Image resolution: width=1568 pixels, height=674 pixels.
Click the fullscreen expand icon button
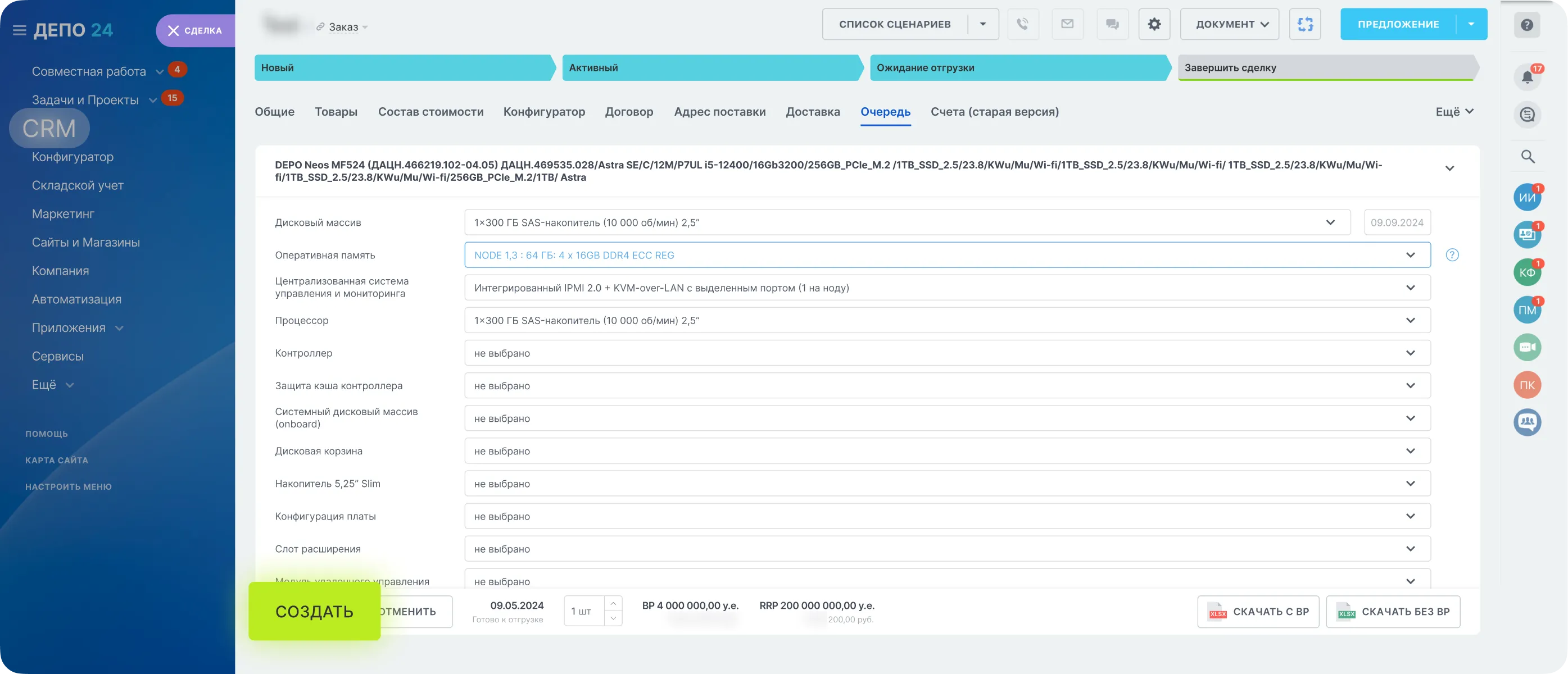pos(1305,24)
